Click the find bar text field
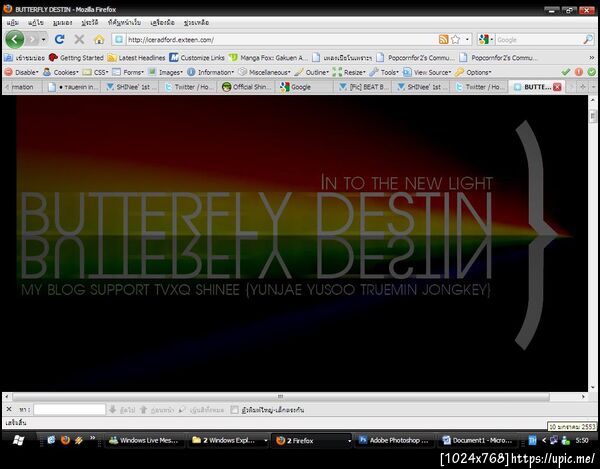 tap(69, 410)
